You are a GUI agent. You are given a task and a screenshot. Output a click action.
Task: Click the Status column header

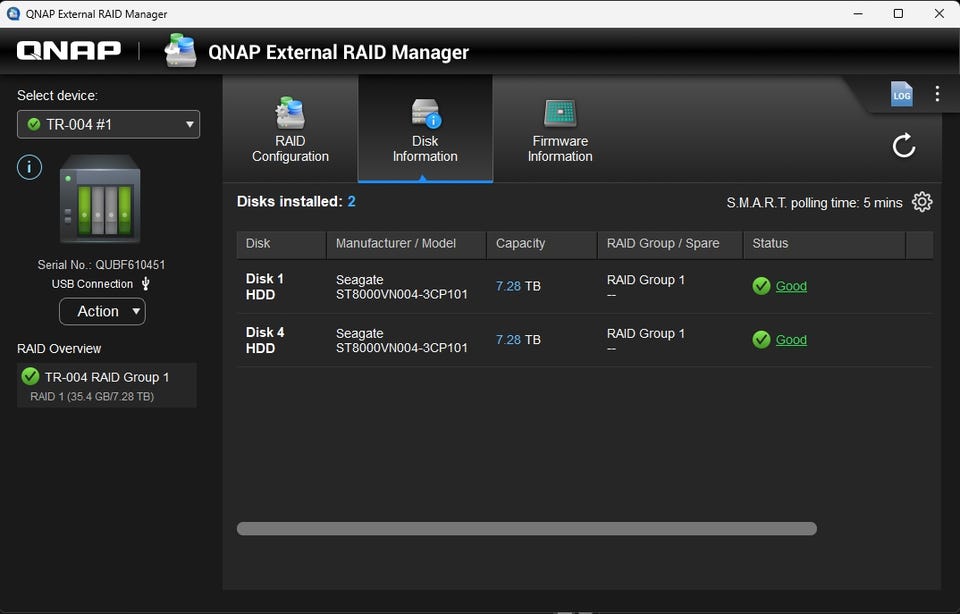[x=825, y=244]
